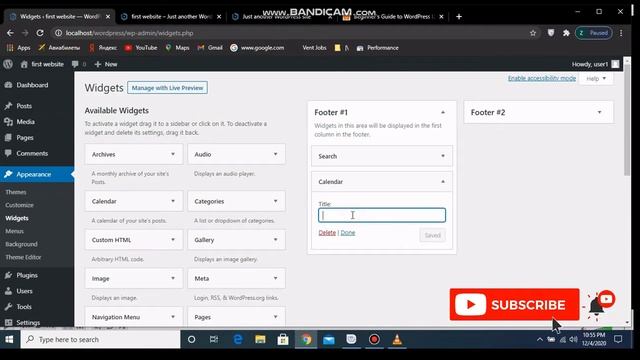Click the Saved button
The height and width of the screenshot is (360, 640).
(x=432, y=235)
